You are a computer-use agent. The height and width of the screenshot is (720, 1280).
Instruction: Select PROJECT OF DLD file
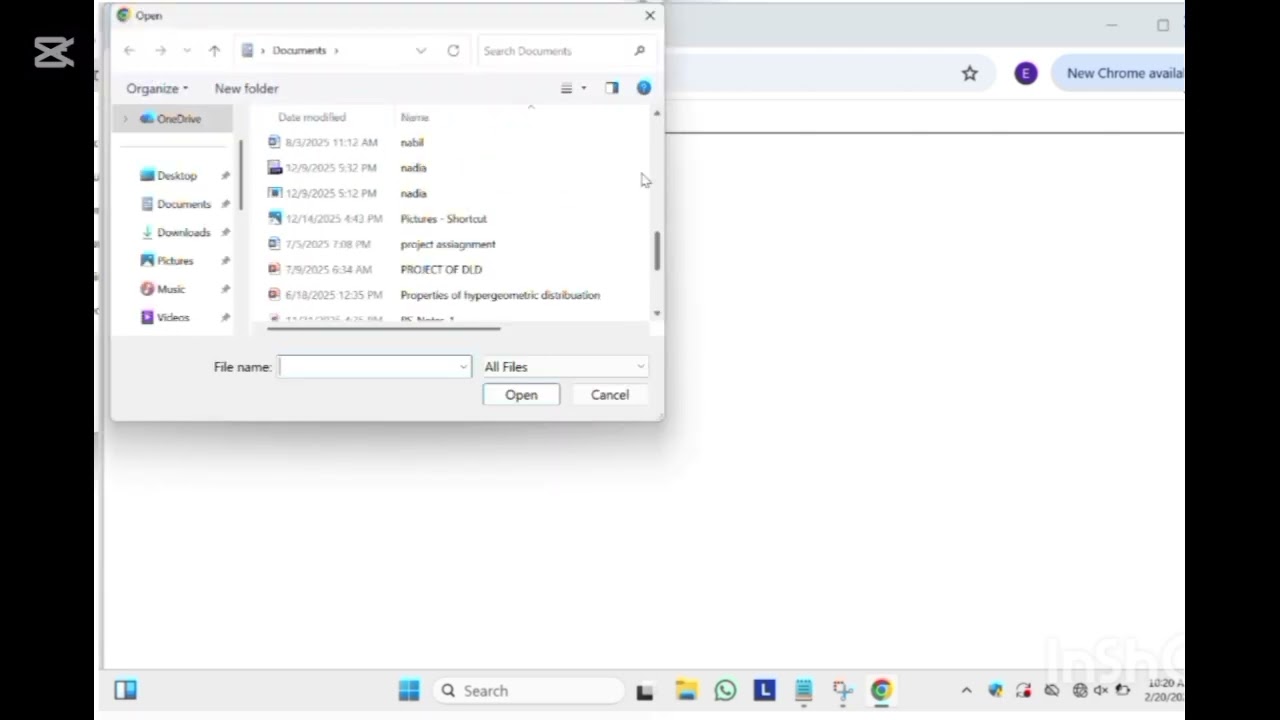(x=441, y=270)
